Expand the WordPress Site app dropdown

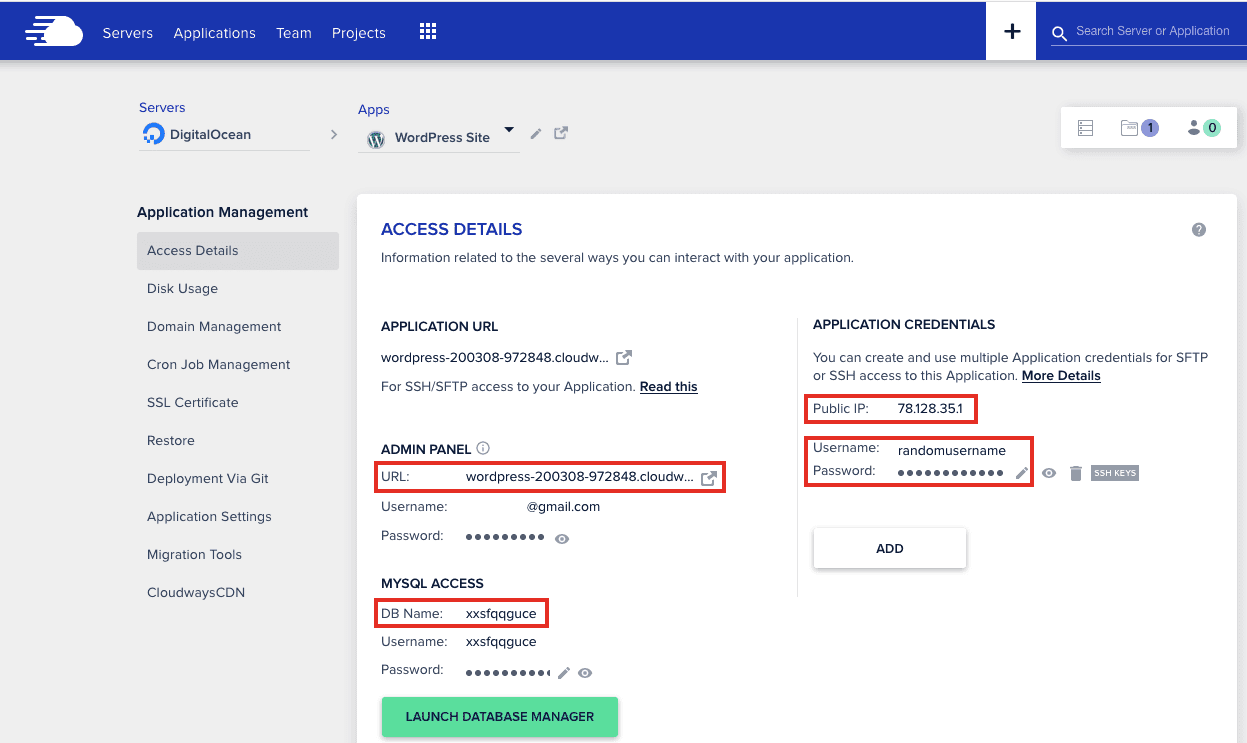[x=508, y=130]
